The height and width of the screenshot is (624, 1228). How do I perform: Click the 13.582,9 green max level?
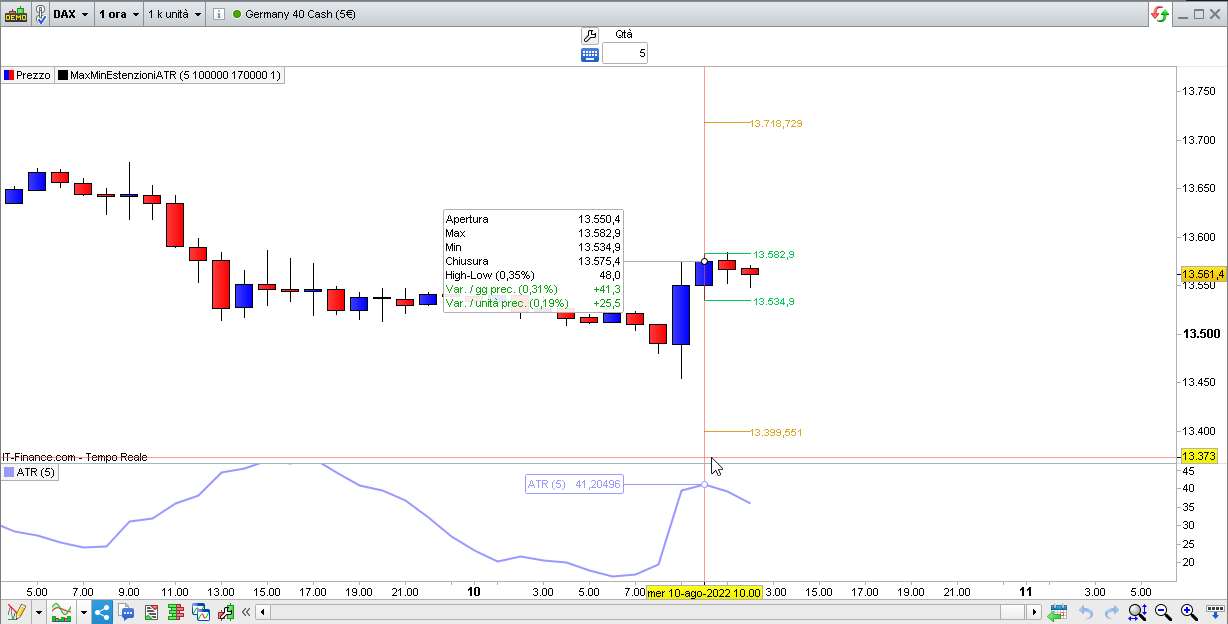(x=774, y=254)
